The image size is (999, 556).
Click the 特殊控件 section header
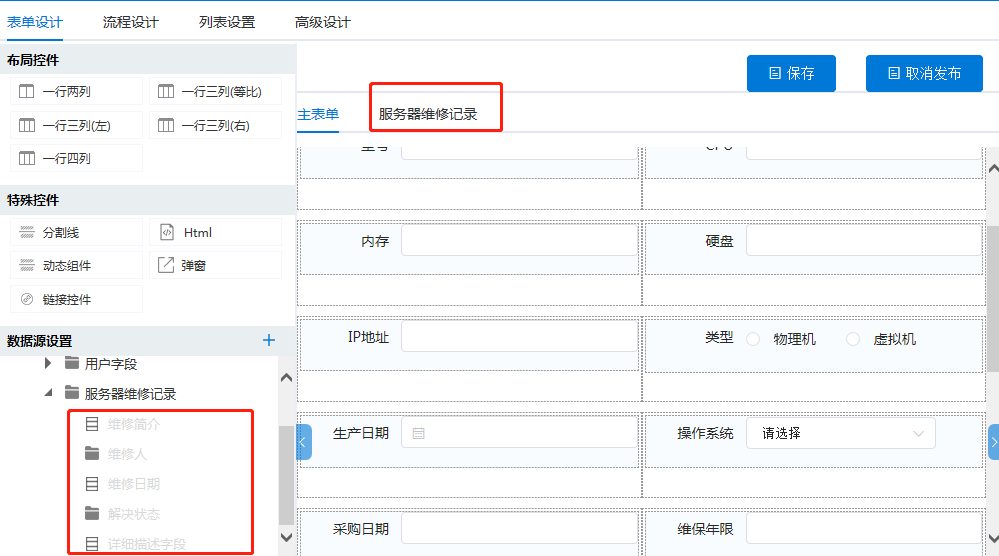[148, 200]
